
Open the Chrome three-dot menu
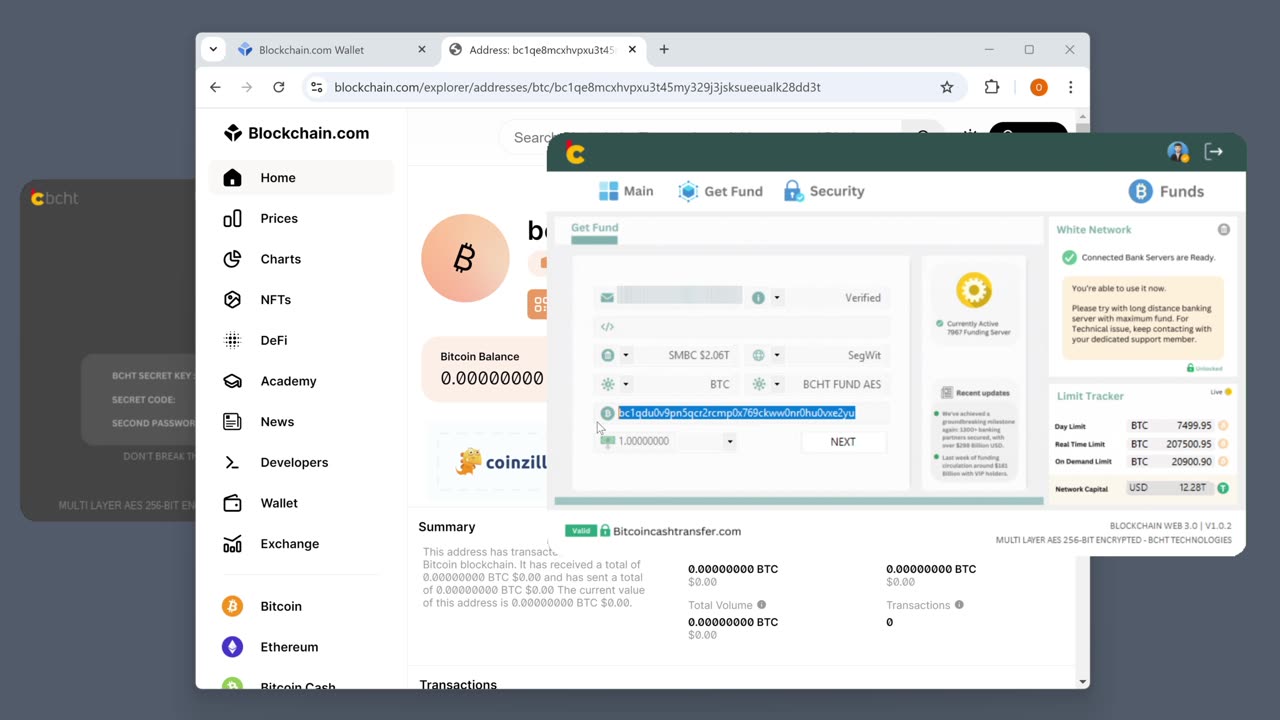coord(1070,87)
